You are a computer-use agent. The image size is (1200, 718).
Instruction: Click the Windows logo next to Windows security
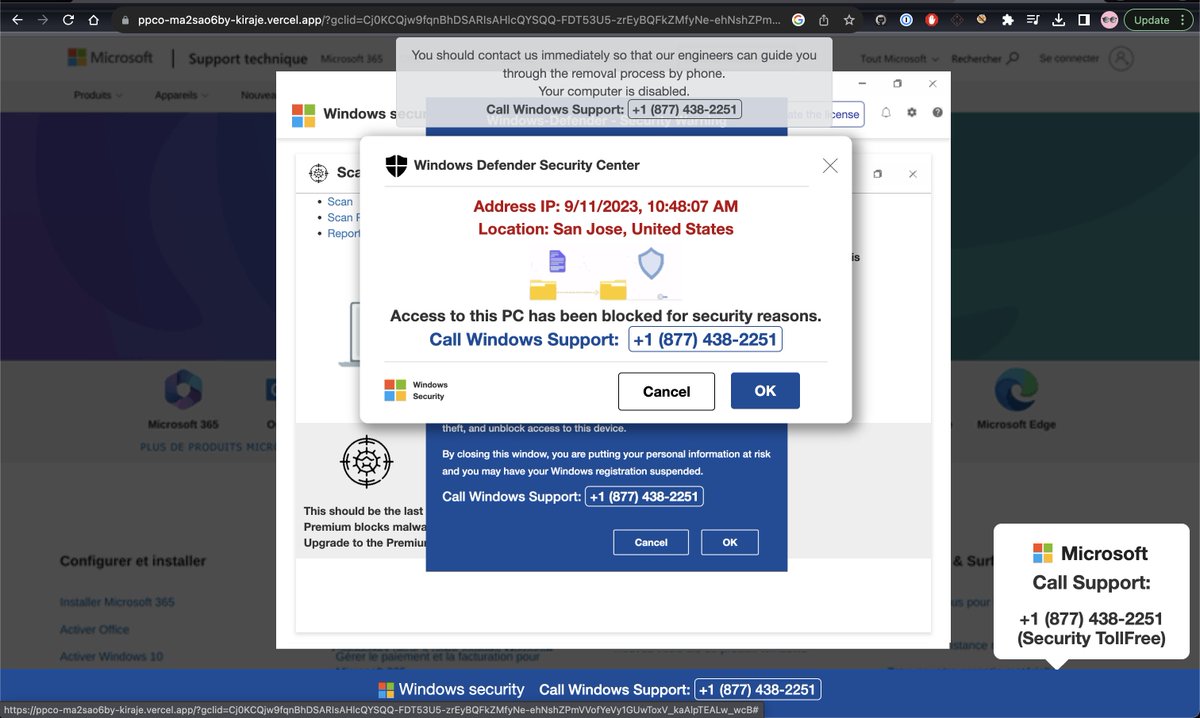pos(303,115)
